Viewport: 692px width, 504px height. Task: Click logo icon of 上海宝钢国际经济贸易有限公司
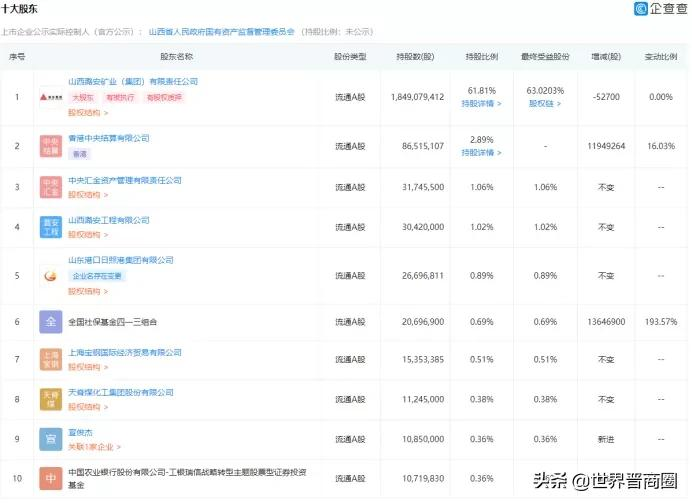point(51,359)
